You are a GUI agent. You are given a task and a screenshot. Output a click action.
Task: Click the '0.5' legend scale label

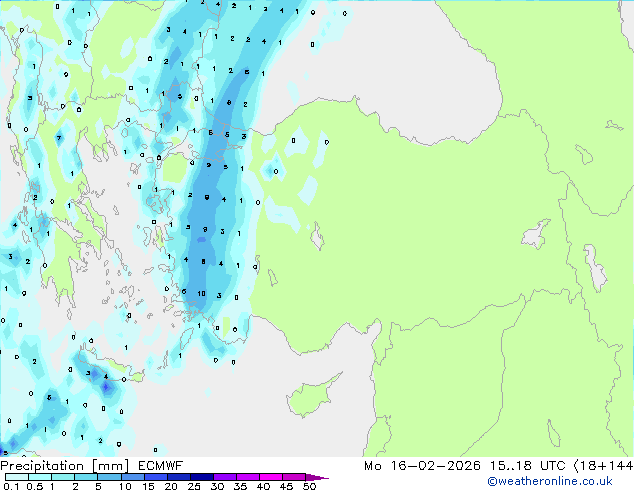pyautogui.click(x=35, y=486)
